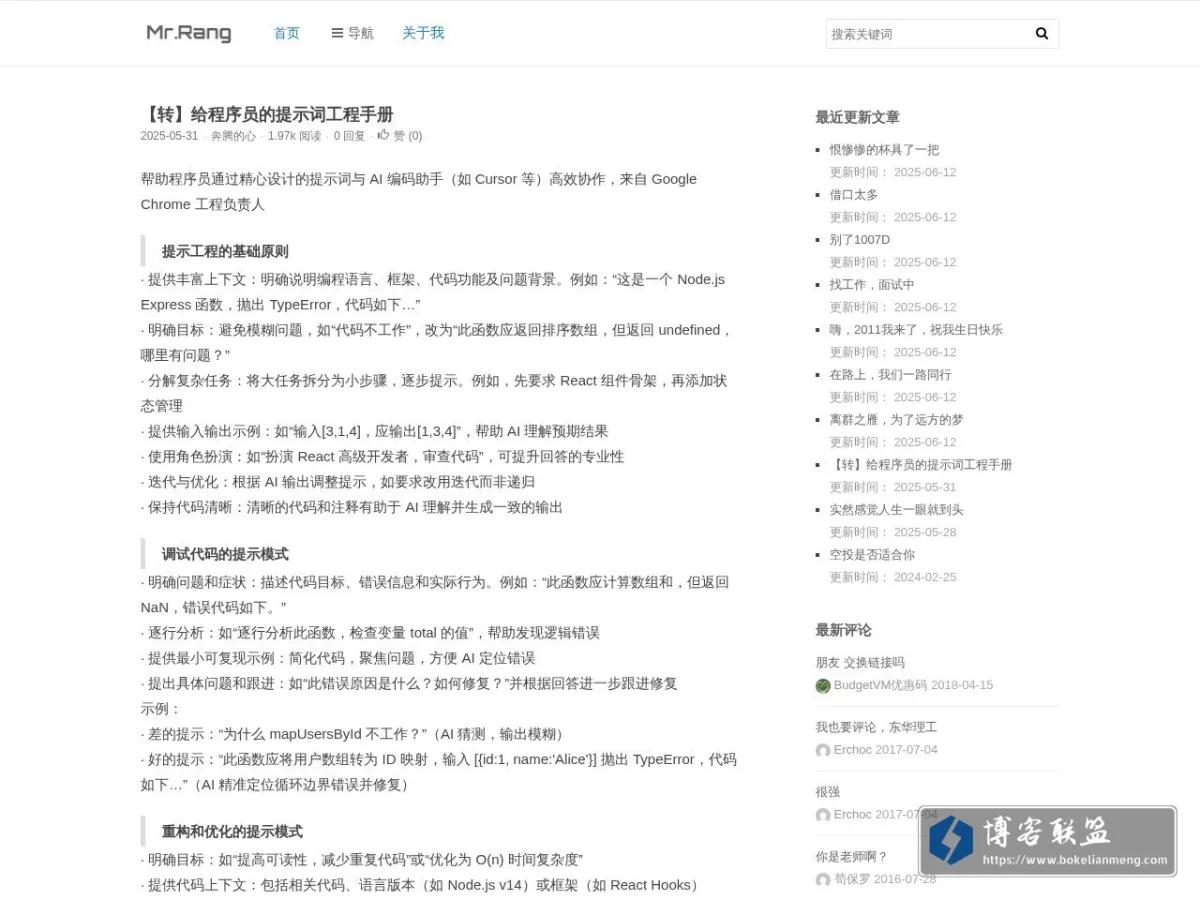The height and width of the screenshot is (900, 1200).
Task: Click the 0 回复 replies link
Action: 349,136
